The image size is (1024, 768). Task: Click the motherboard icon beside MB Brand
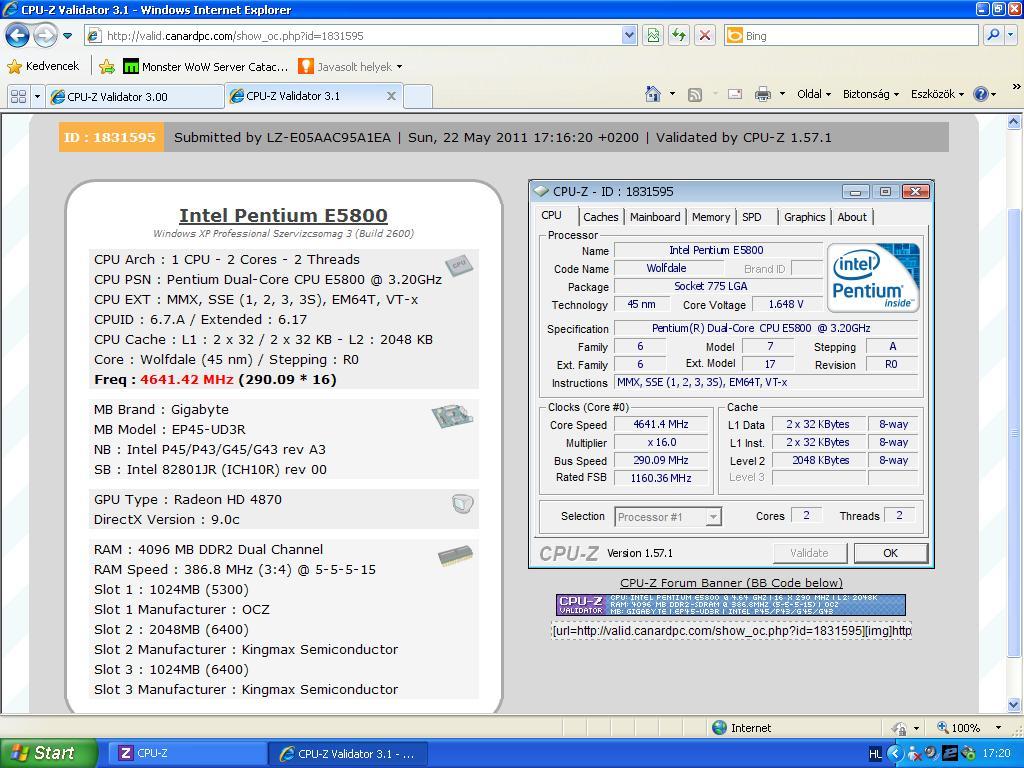(452, 415)
